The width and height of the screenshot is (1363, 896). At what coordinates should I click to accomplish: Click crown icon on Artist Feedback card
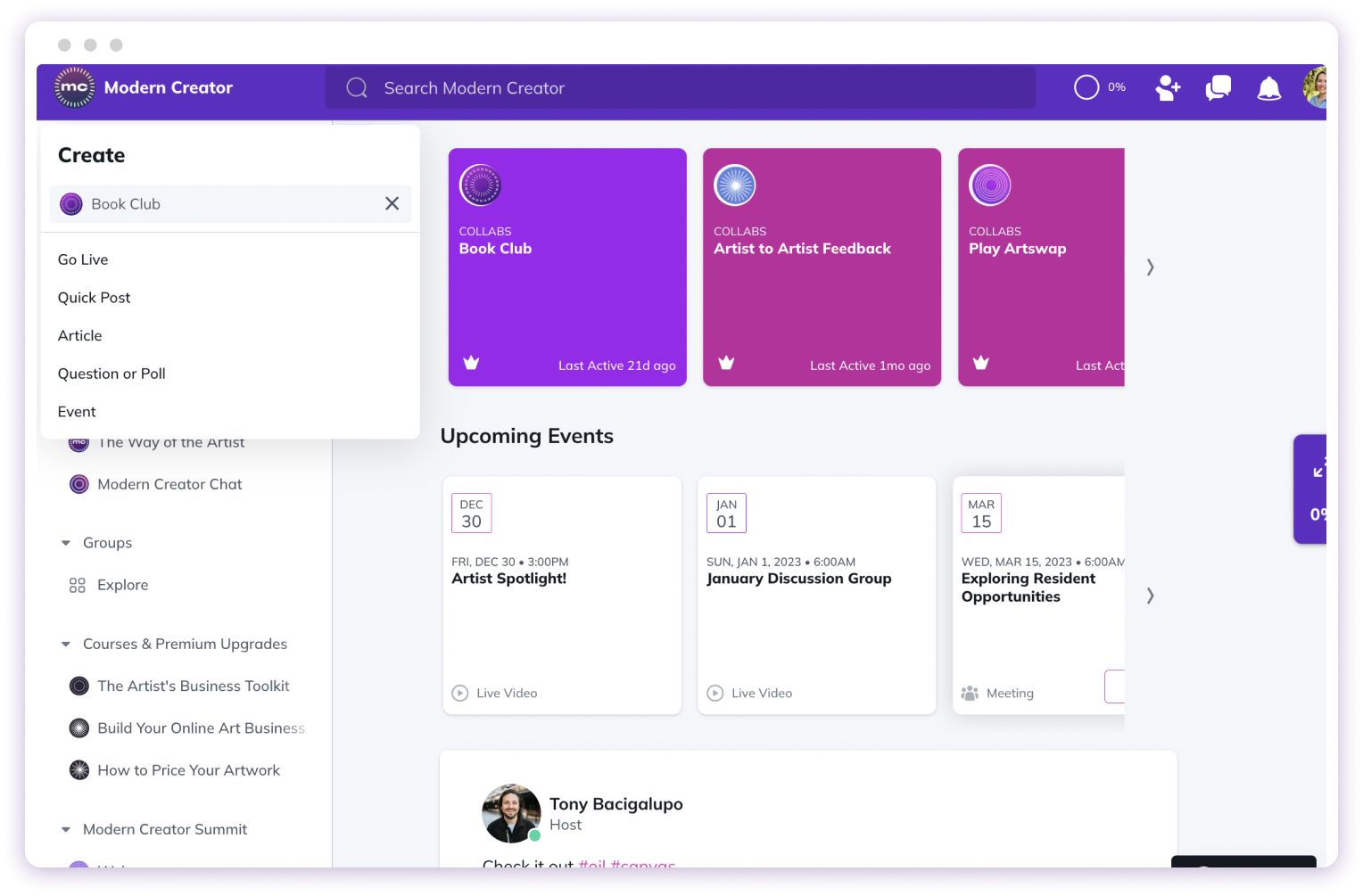pyautogui.click(x=726, y=363)
